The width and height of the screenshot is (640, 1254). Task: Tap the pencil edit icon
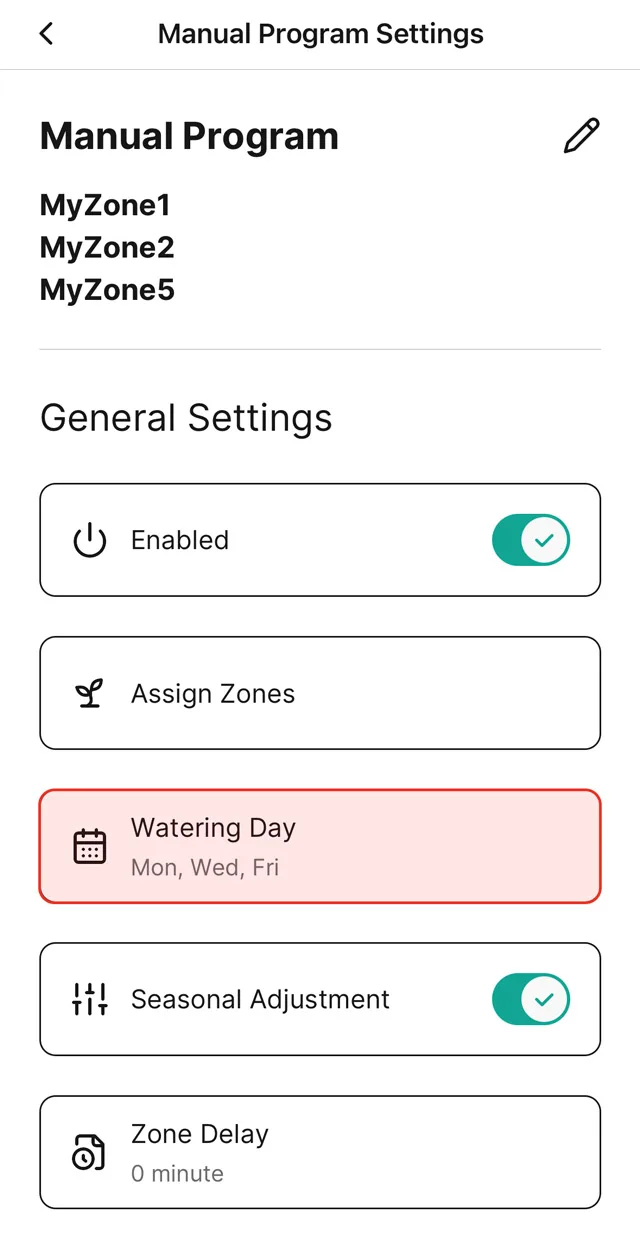pos(581,136)
